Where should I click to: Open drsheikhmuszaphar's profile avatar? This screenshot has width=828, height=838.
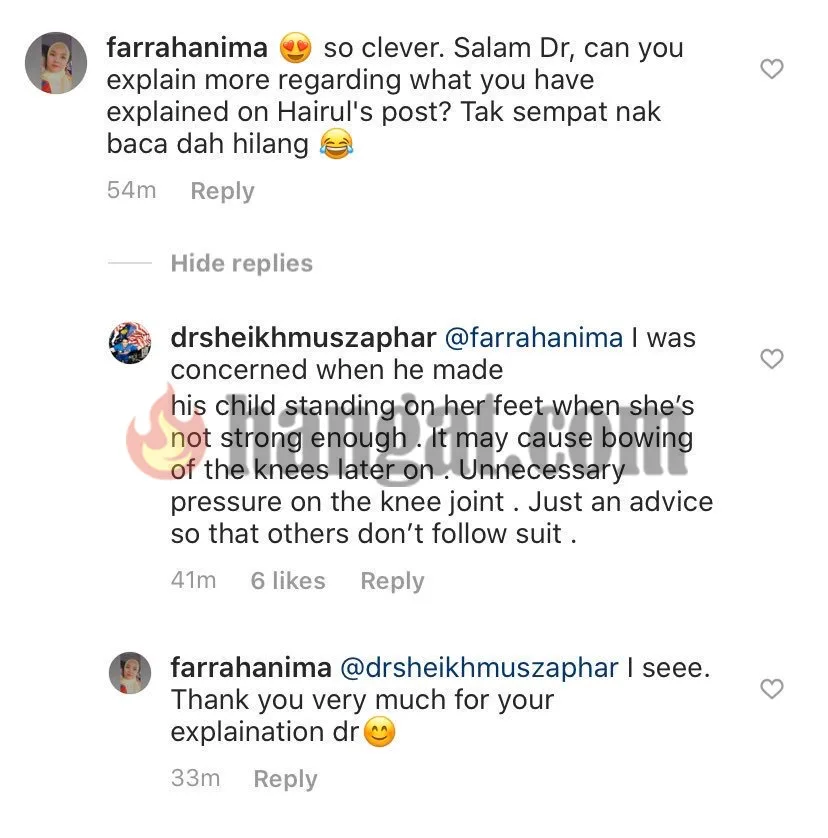[x=130, y=343]
